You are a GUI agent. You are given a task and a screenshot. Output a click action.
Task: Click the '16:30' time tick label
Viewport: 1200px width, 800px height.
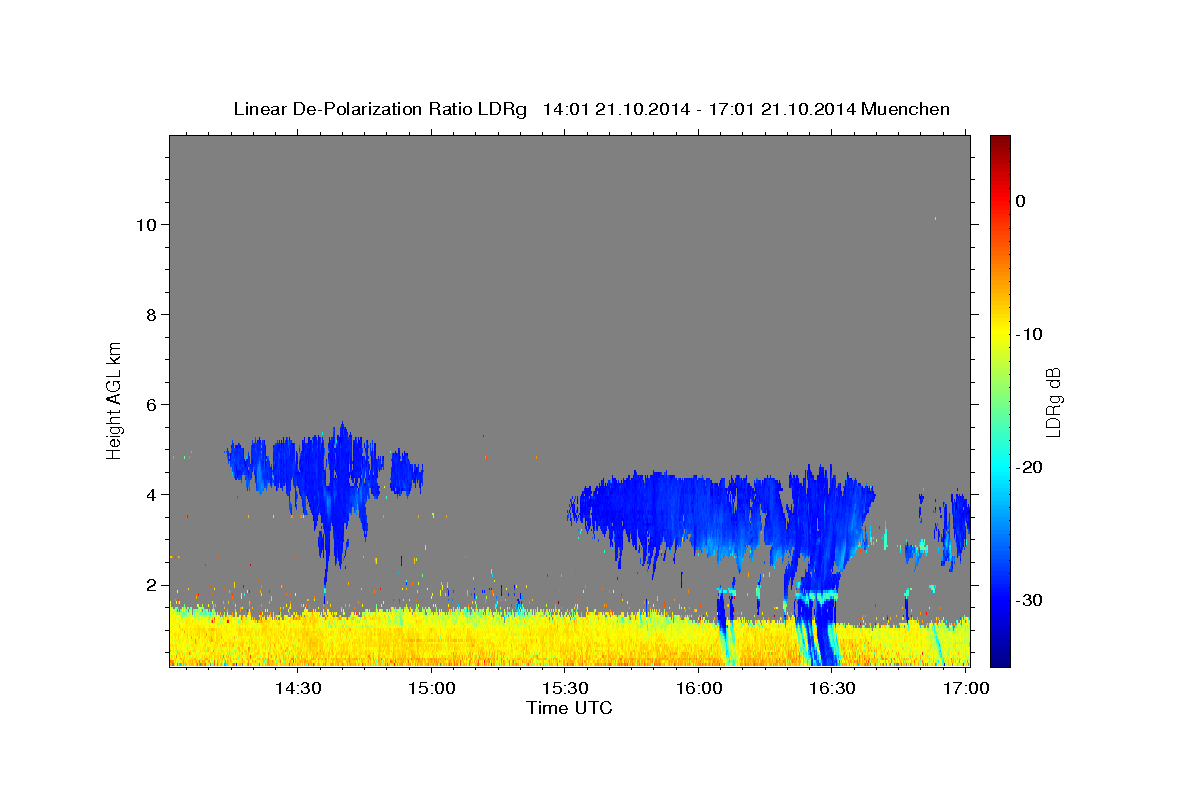[832, 688]
